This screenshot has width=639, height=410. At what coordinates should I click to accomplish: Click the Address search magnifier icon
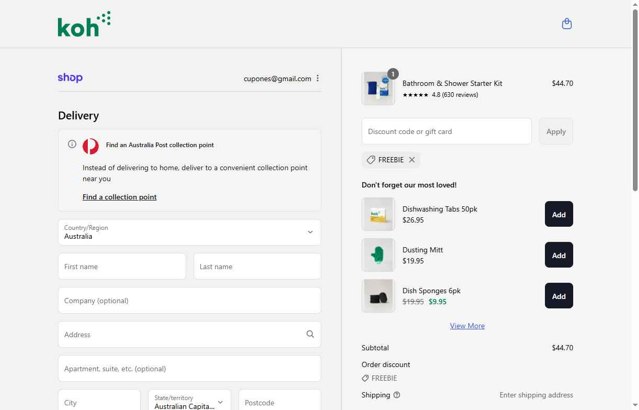[310, 334]
